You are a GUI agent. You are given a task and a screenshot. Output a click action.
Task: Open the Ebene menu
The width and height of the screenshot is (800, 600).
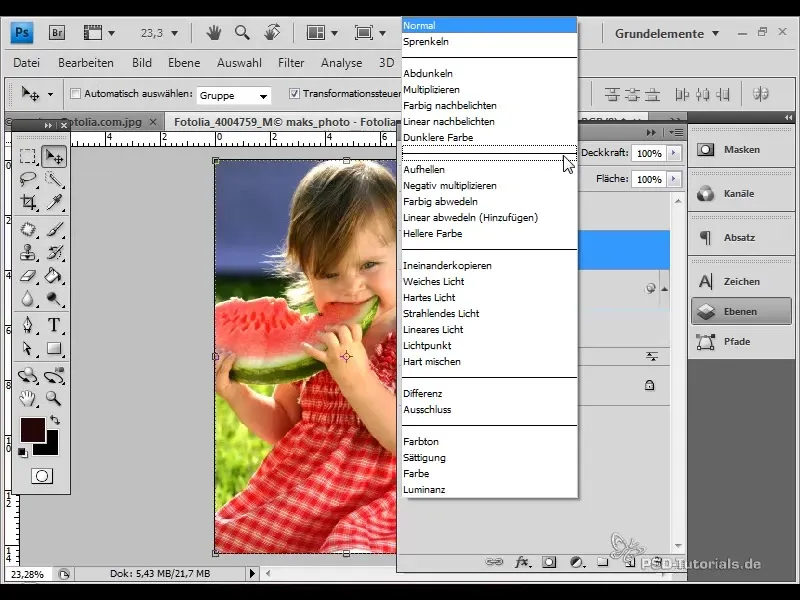click(184, 63)
